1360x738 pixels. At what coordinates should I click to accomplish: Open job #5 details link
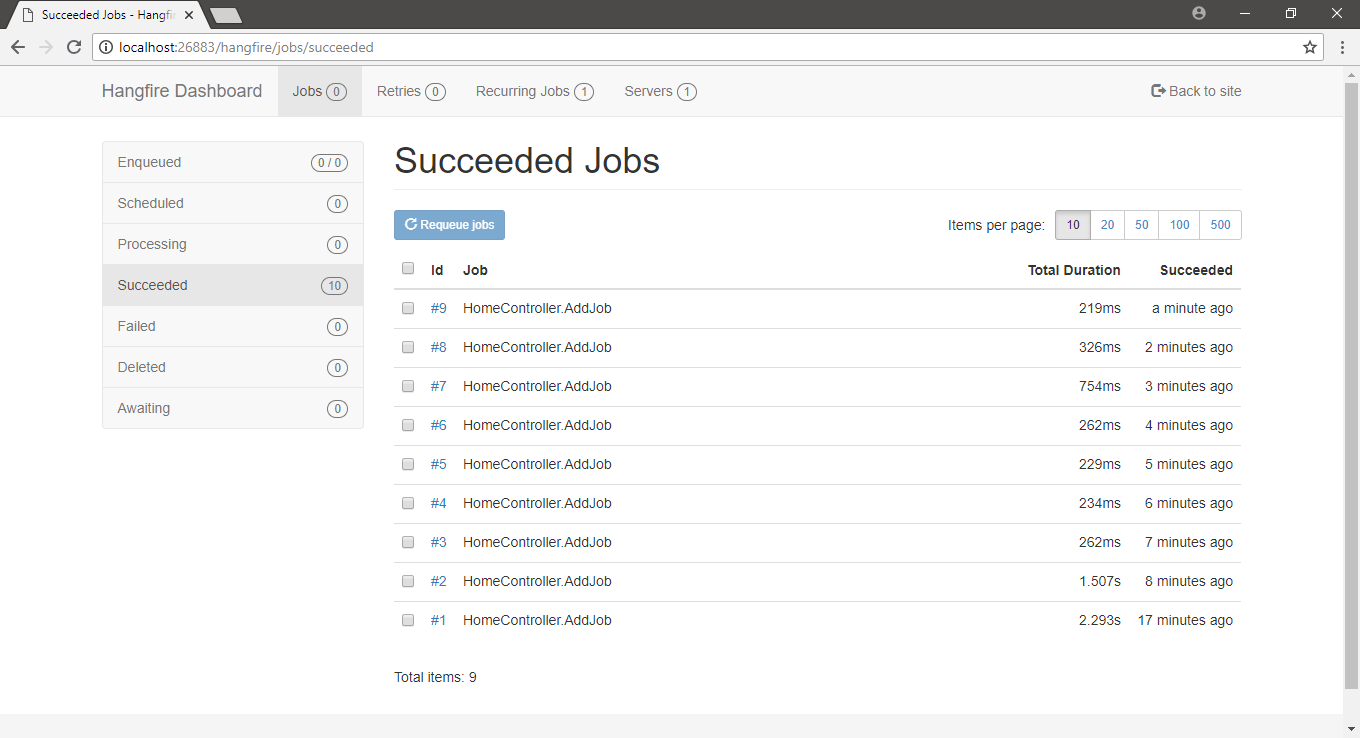coord(439,464)
